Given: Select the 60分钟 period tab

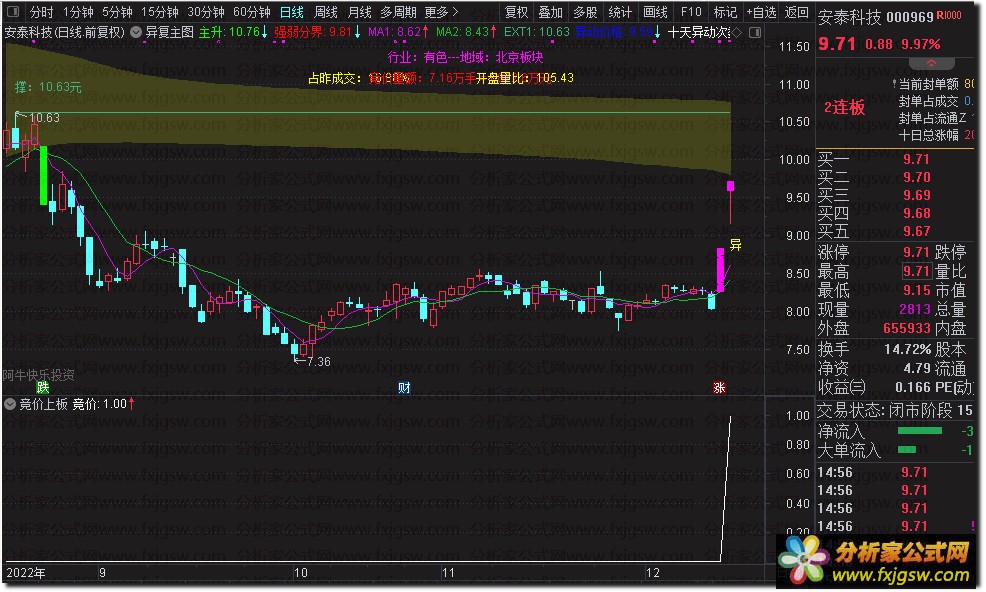Looking at the screenshot, I should pos(252,12).
